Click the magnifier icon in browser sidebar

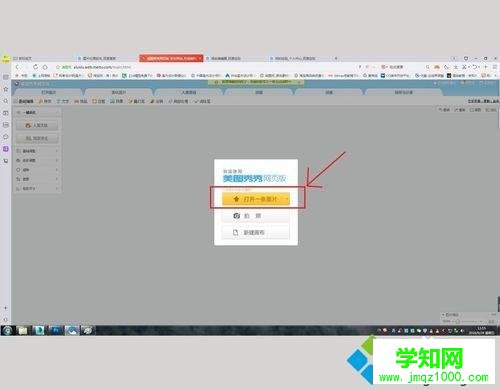pyautogui.click(x=6, y=101)
